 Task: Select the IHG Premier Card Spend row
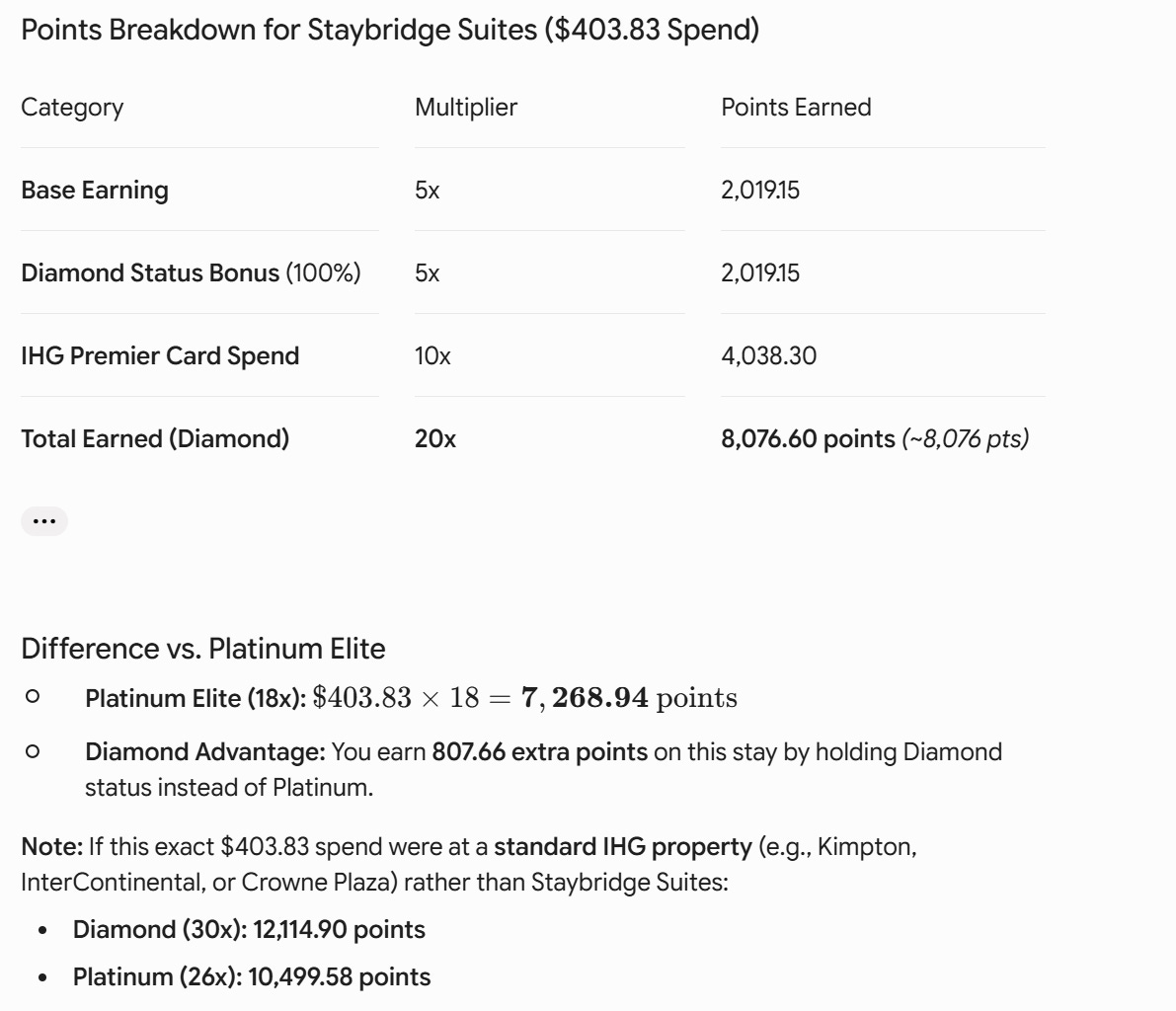pyautogui.click(x=532, y=355)
